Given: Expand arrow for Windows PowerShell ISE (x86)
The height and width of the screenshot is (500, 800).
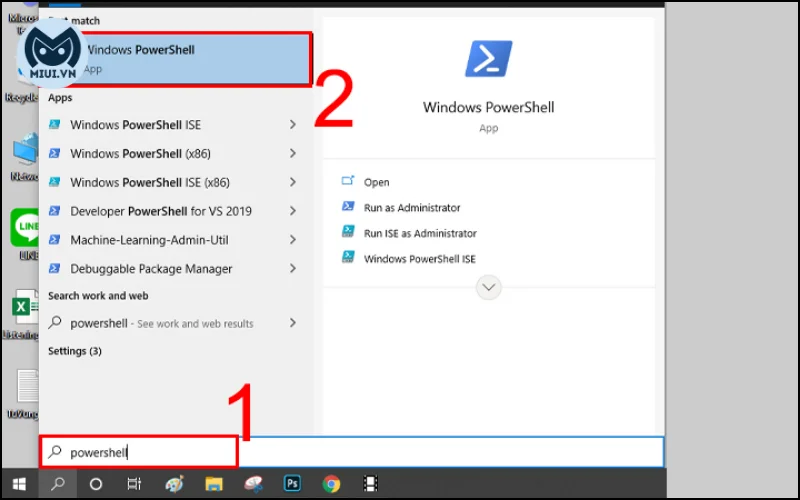Looking at the screenshot, I should (293, 182).
